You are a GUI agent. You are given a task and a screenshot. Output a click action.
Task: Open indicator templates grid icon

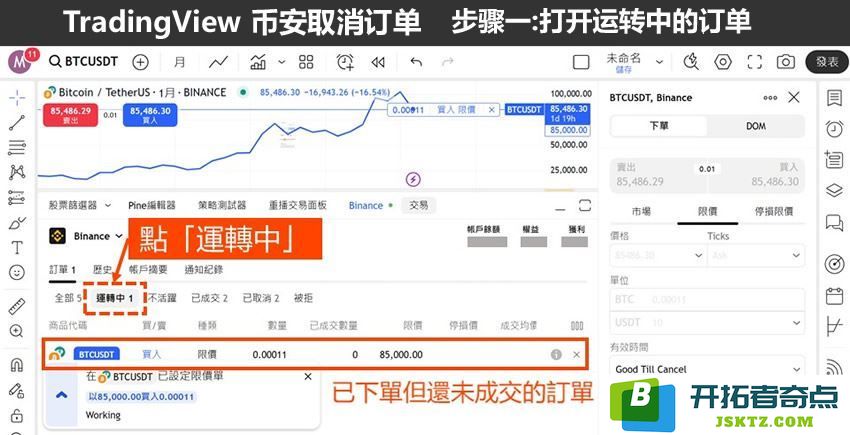point(306,62)
